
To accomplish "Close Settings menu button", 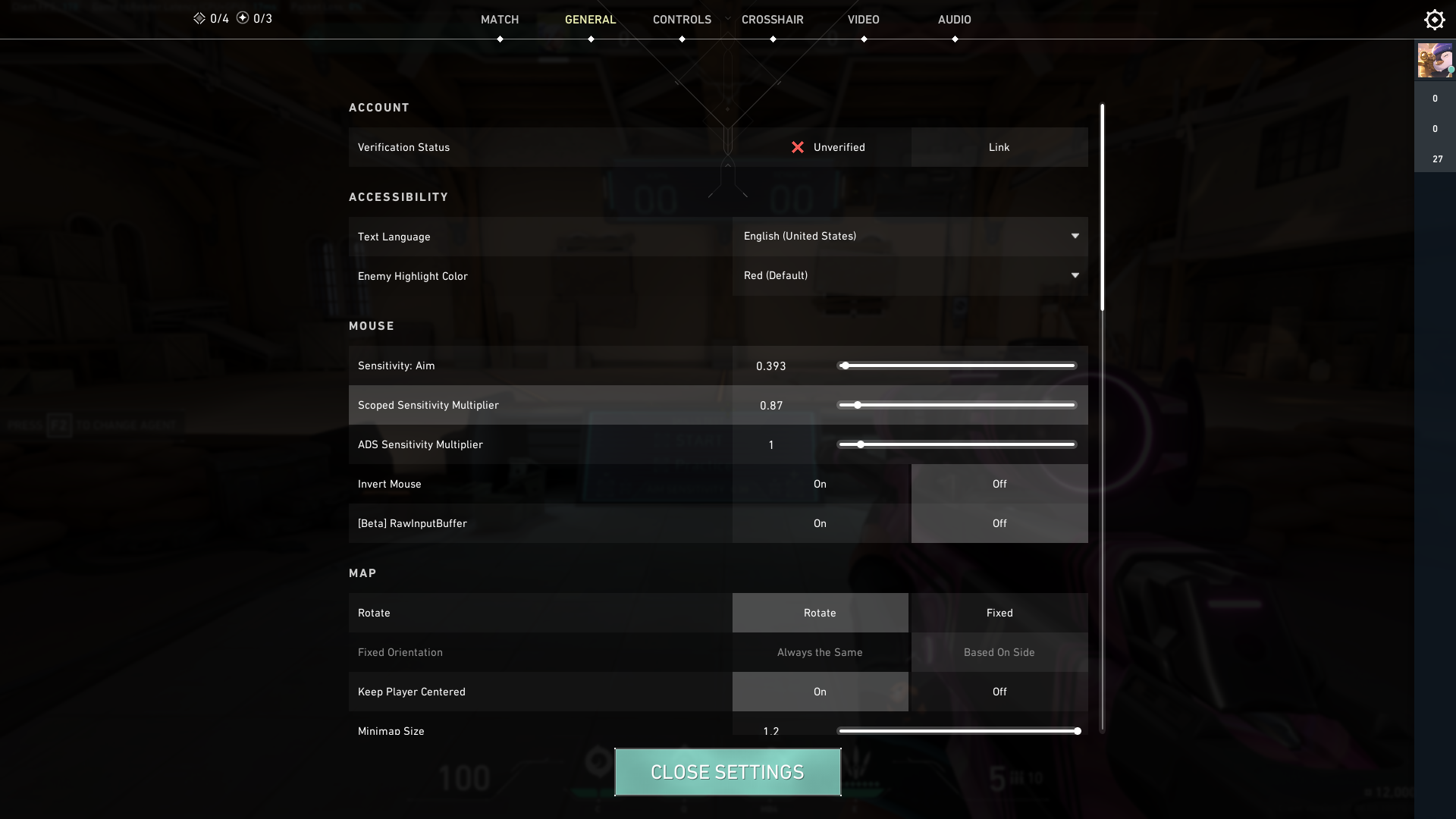I will (728, 771).
